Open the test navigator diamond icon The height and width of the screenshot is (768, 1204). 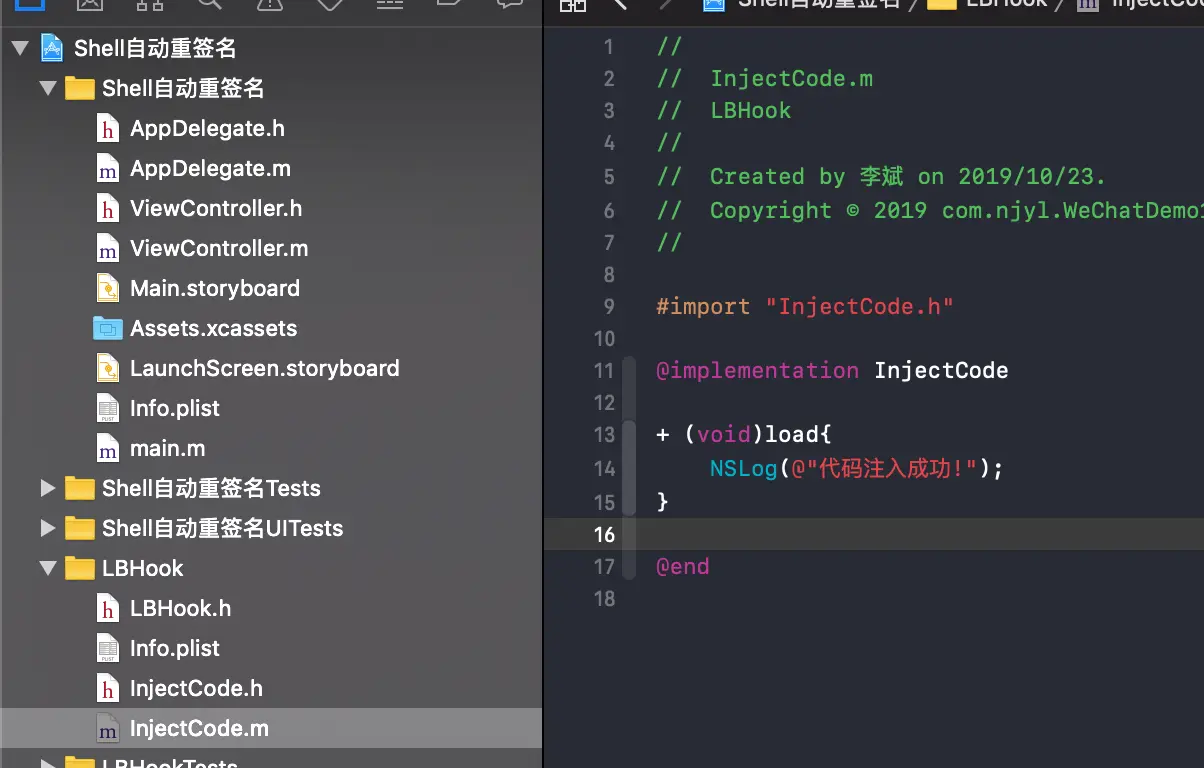329,3
